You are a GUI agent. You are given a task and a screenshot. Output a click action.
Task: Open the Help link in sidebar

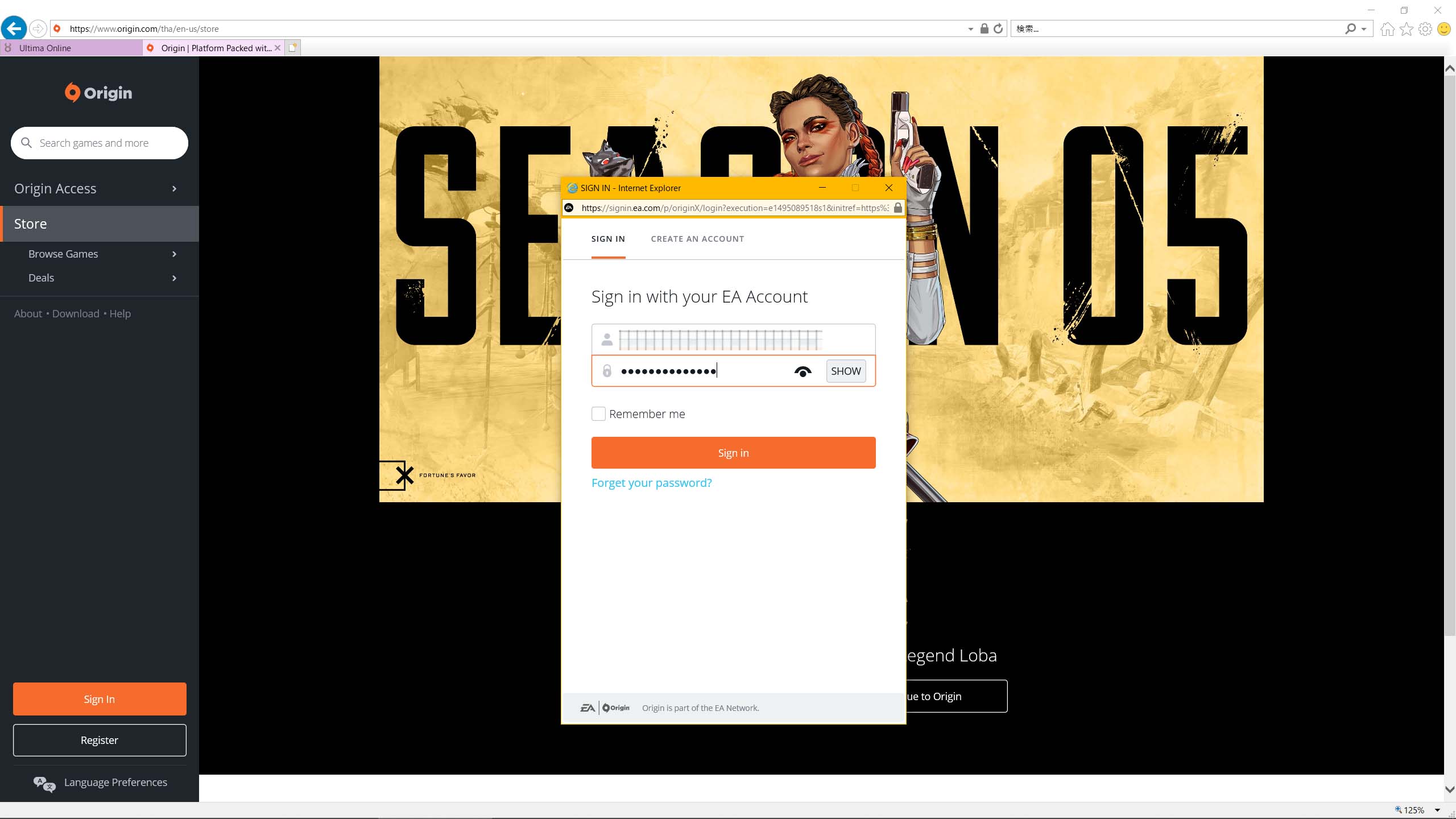pos(120,313)
